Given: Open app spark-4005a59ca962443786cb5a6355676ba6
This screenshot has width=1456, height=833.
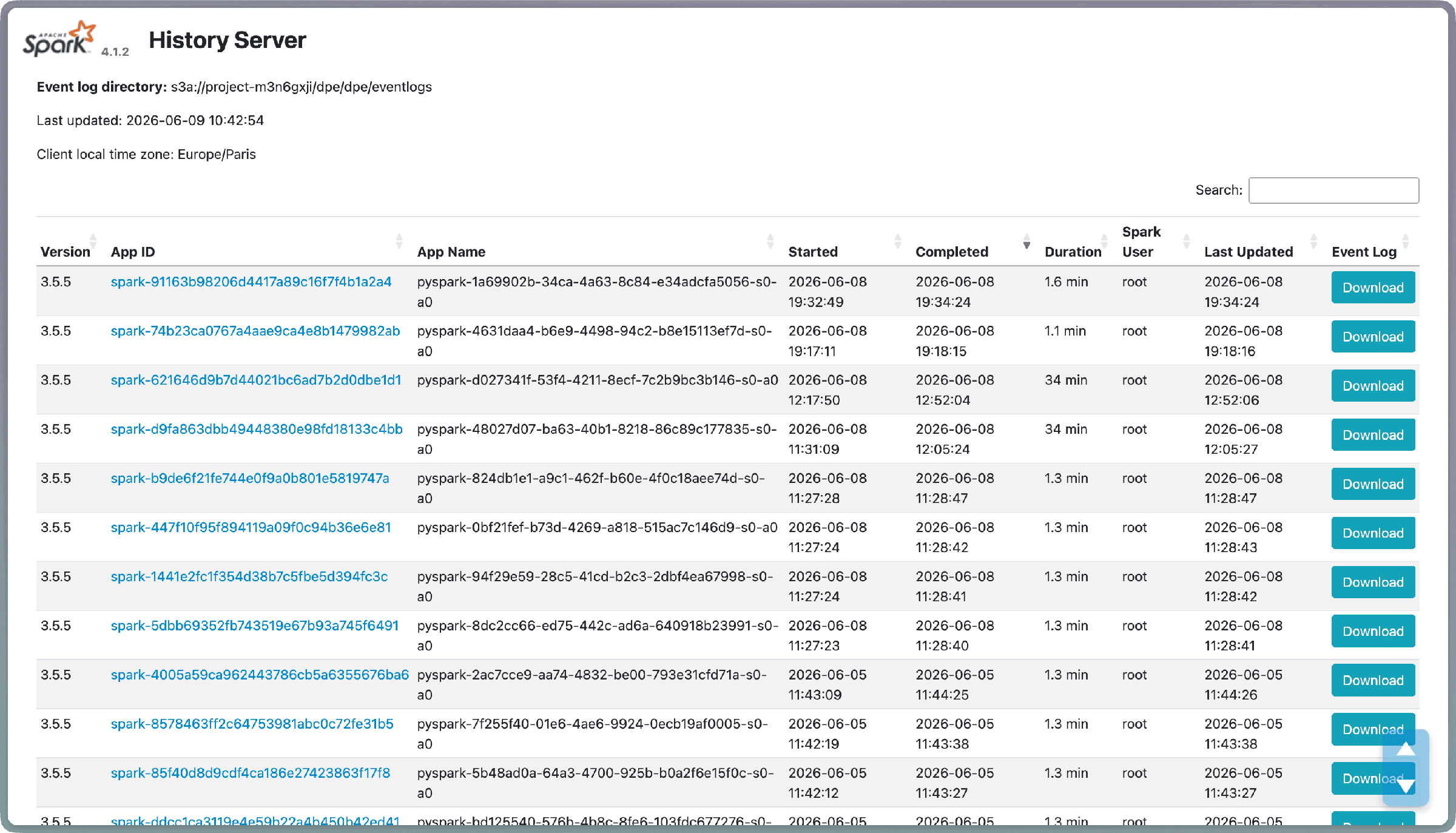Looking at the screenshot, I should pyautogui.click(x=260, y=675).
